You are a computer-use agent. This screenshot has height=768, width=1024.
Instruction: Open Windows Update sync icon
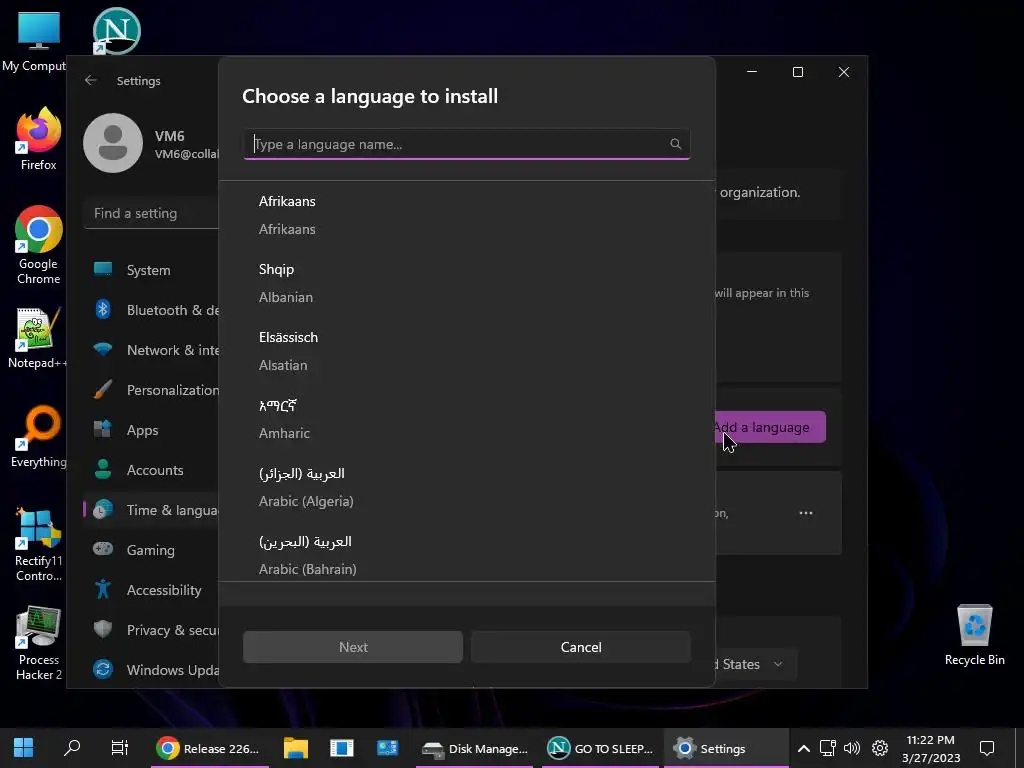pos(103,669)
